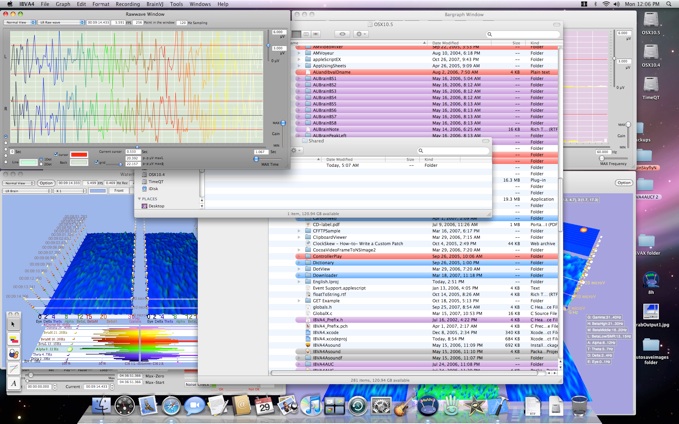Launch Safari from the Dock
The width and height of the screenshot is (679, 424).
(x=171, y=406)
